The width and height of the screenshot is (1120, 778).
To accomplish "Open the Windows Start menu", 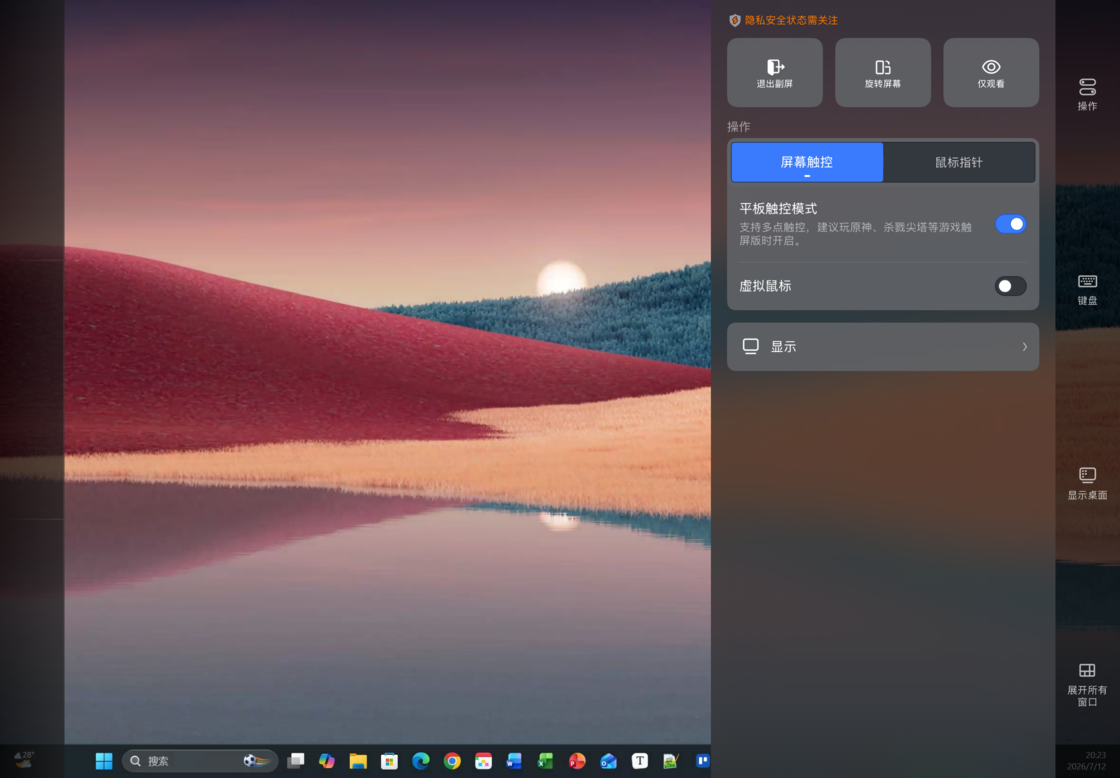I will tap(104, 761).
